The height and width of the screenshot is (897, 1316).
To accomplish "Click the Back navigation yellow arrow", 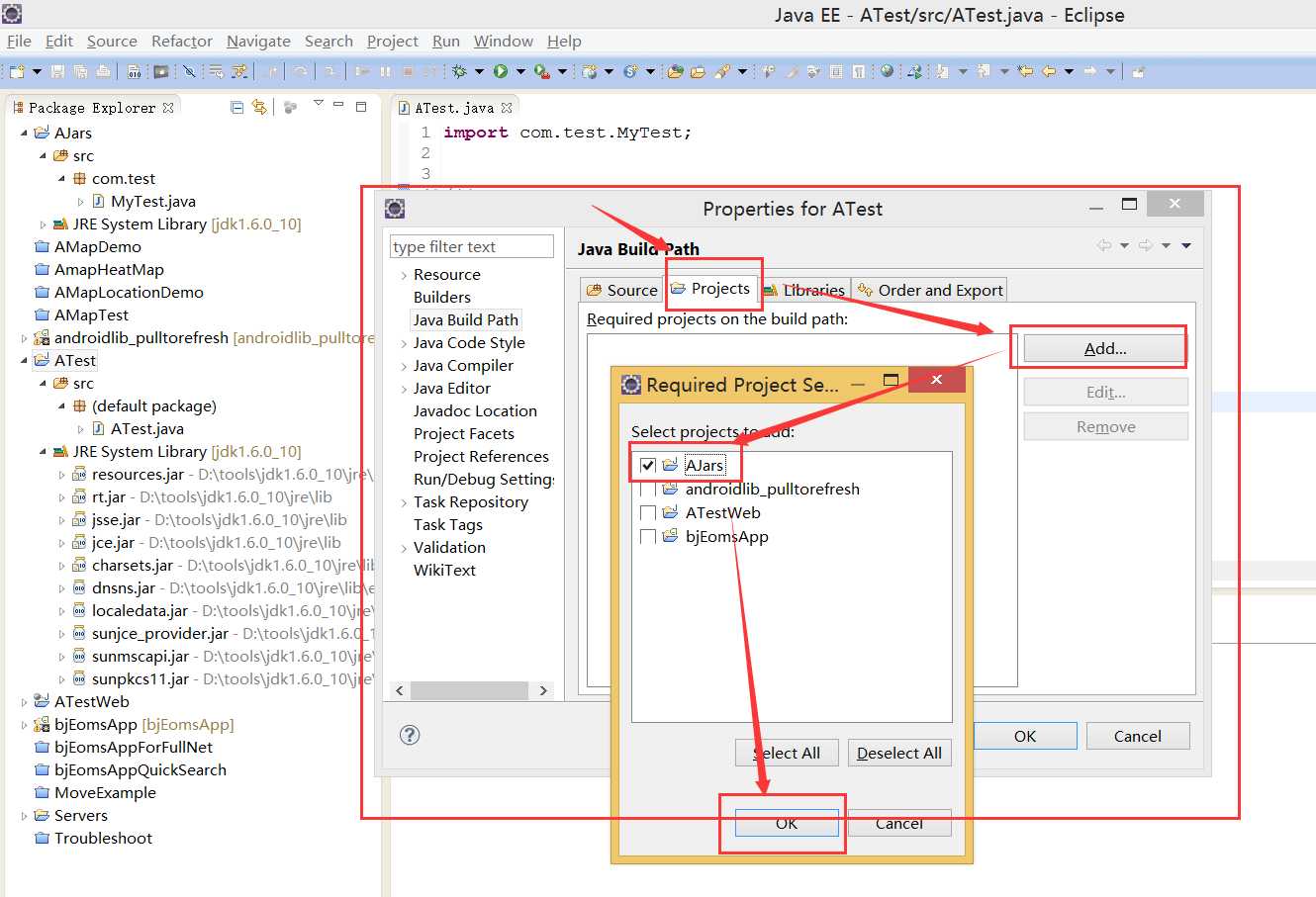I will point(1048,71).
